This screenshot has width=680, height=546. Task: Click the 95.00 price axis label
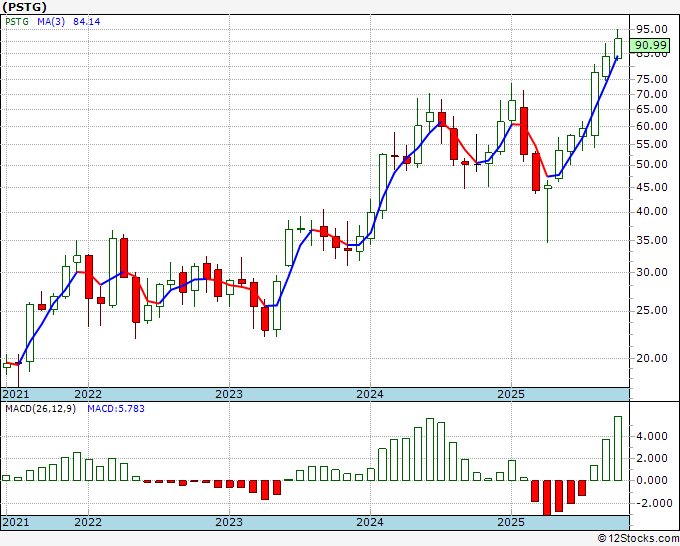pos(651,29)
